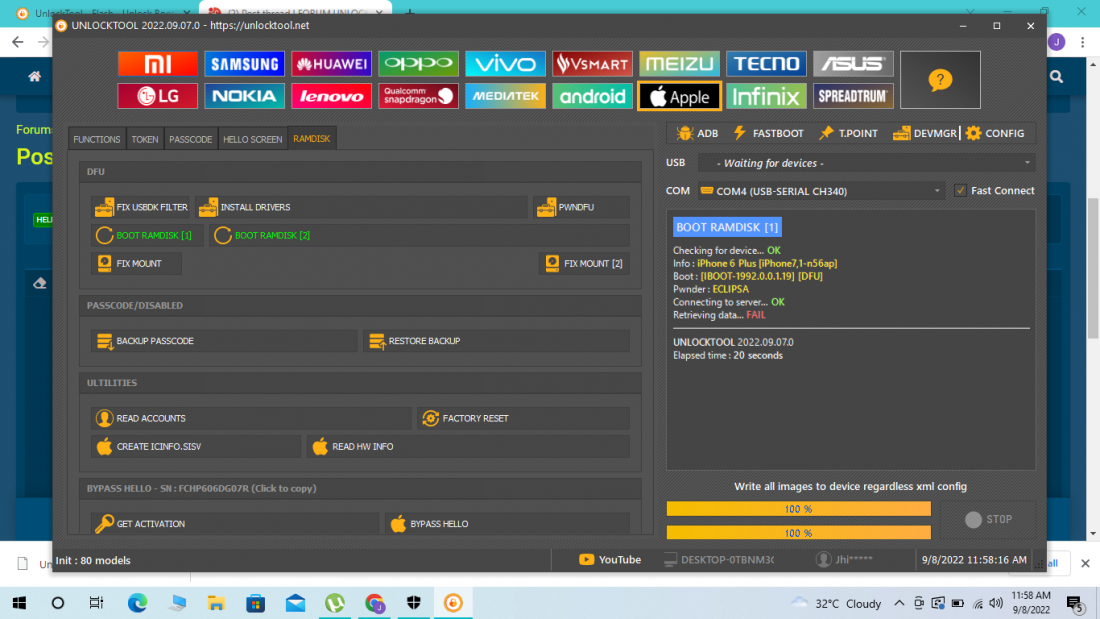Select the Apple brand logo
Image resolution: width=1100 pixels, height=619 pixels.
tap(679, 96)
